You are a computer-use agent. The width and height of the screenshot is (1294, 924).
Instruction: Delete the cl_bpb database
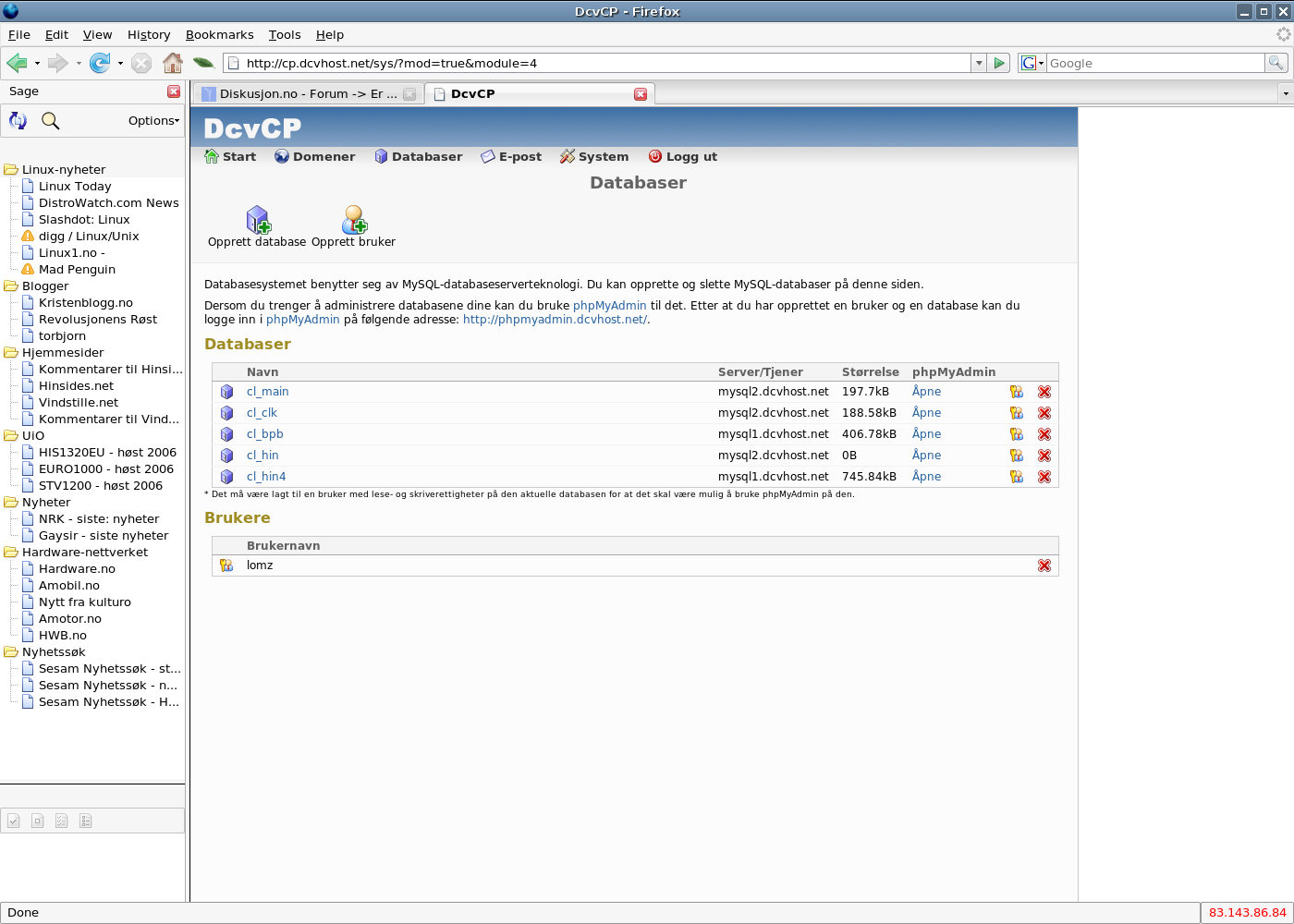[1044, 434]
